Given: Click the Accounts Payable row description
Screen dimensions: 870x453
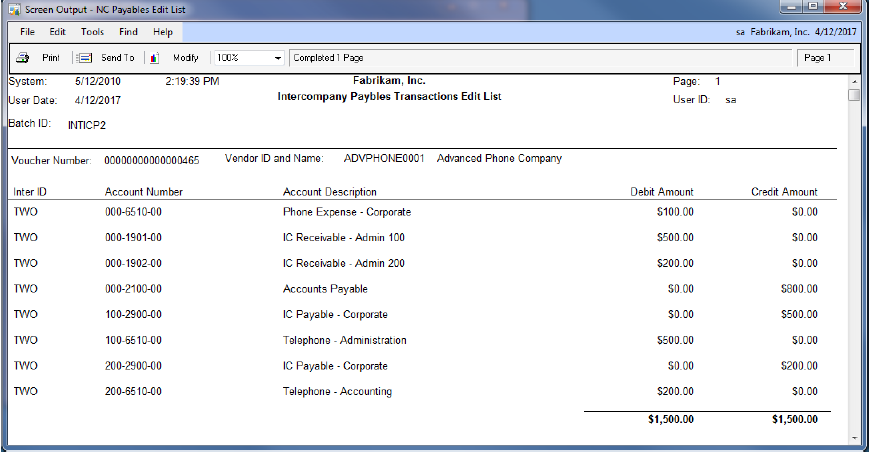Looking at the screenshot, I should point(325,289).
